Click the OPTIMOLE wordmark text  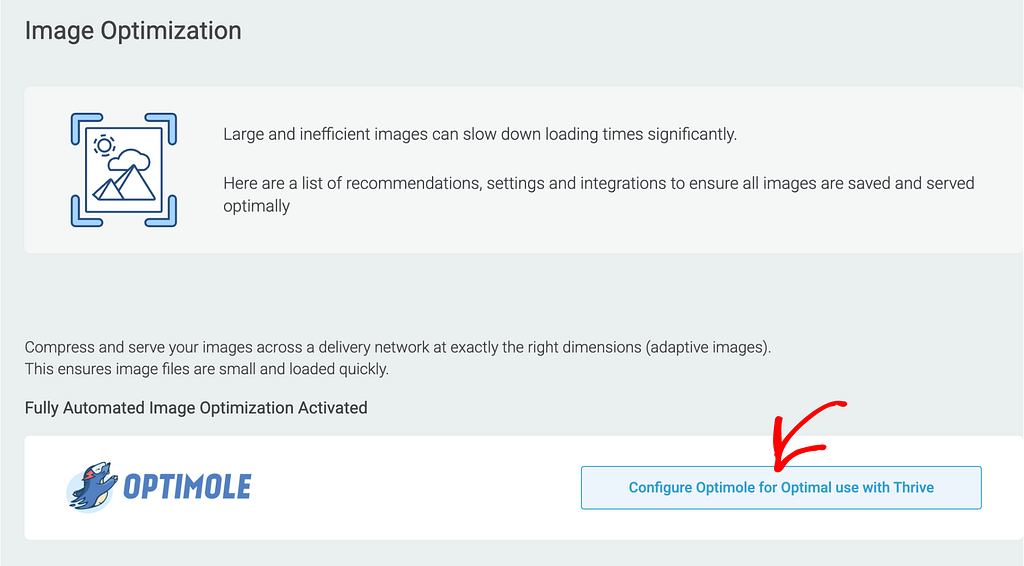187,487
